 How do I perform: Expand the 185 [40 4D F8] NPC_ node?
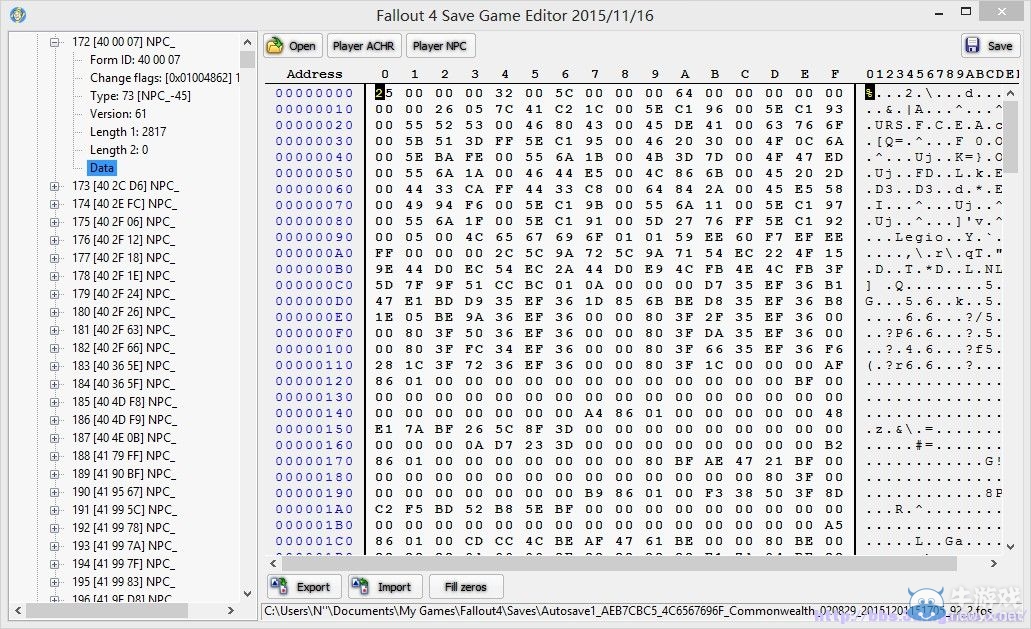point(55,402)
